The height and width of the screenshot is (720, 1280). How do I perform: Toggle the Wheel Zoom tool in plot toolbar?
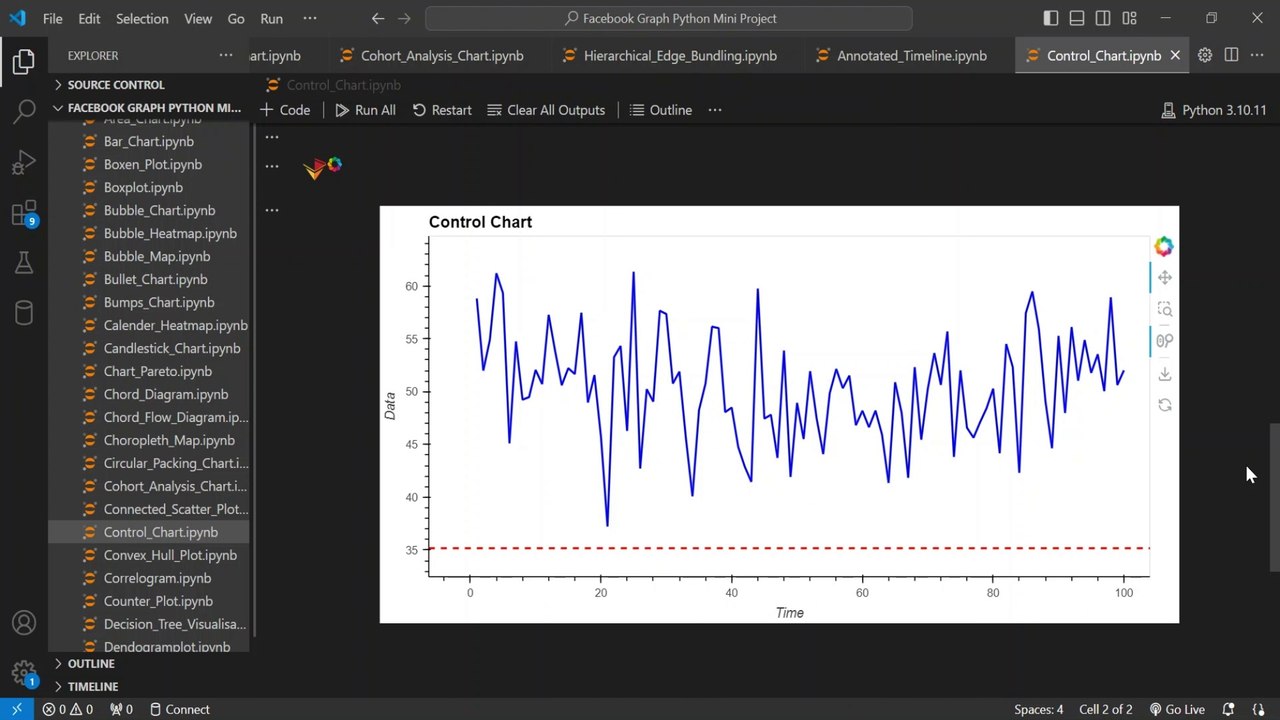1164,341
